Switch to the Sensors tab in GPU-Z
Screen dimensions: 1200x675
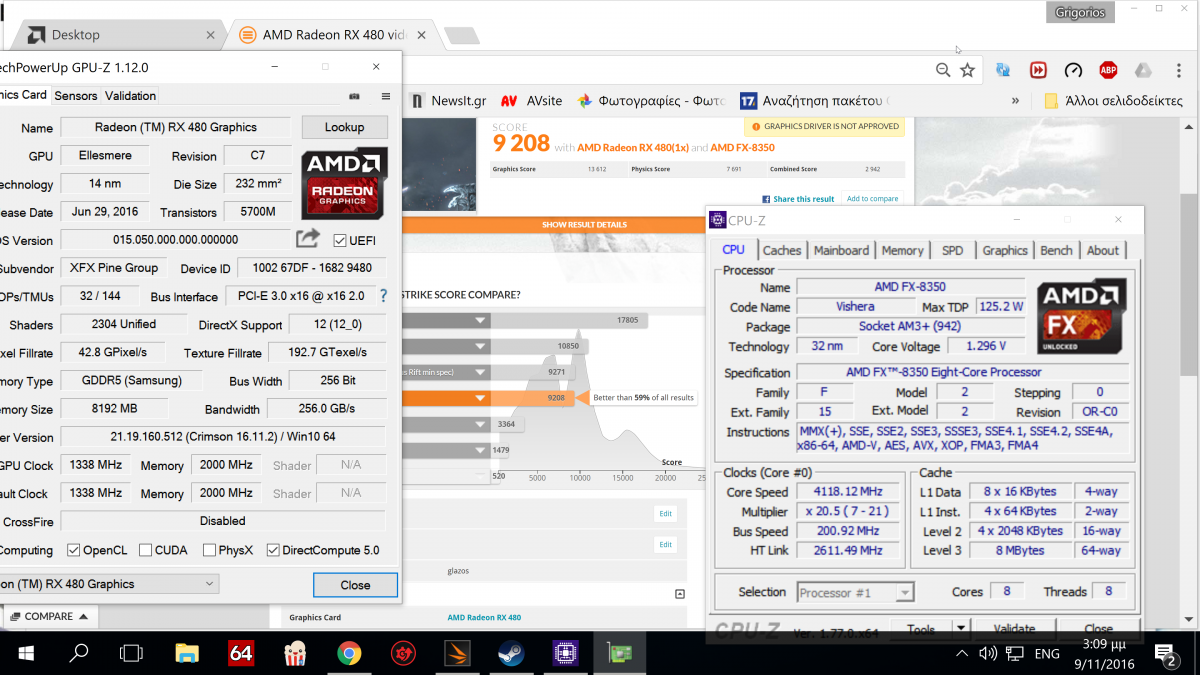point(76,96)
